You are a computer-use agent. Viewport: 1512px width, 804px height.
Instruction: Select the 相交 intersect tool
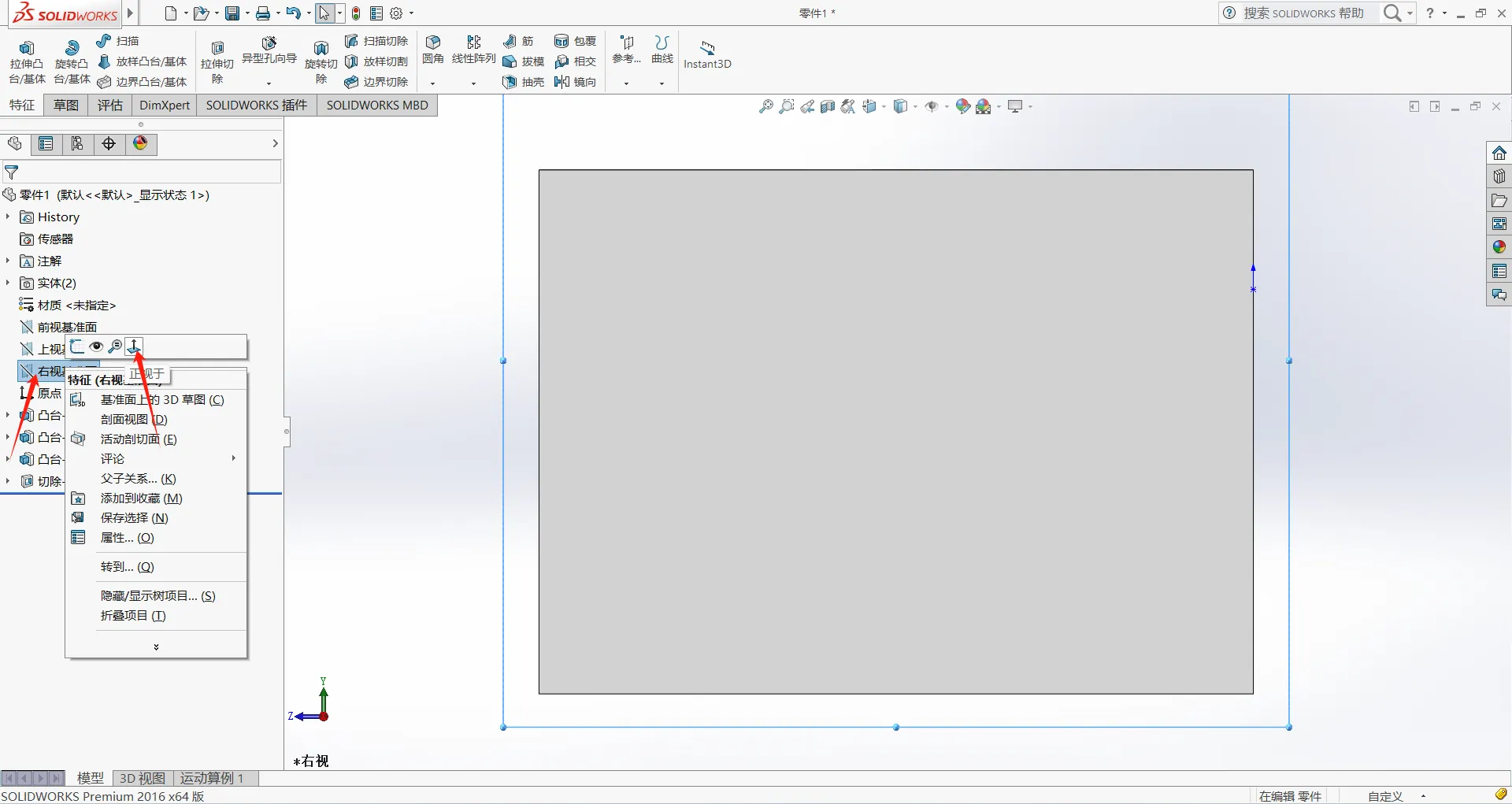click(575, 61)
